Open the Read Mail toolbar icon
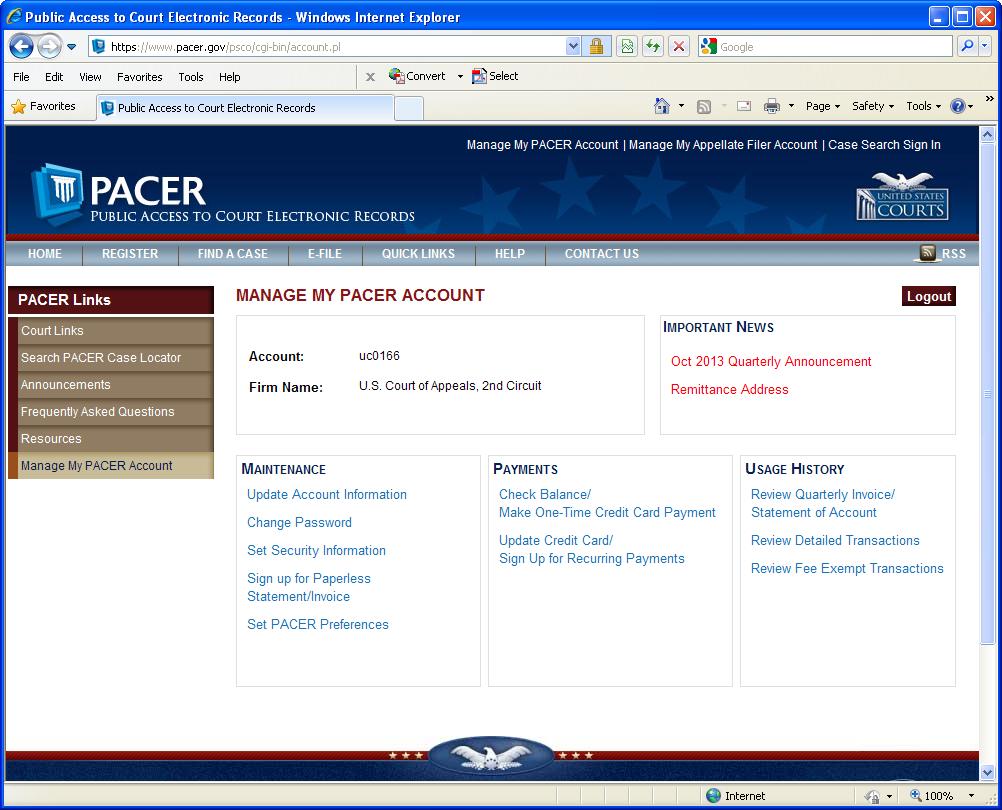This screenshot has height=810, width=1002. [744, 106]
